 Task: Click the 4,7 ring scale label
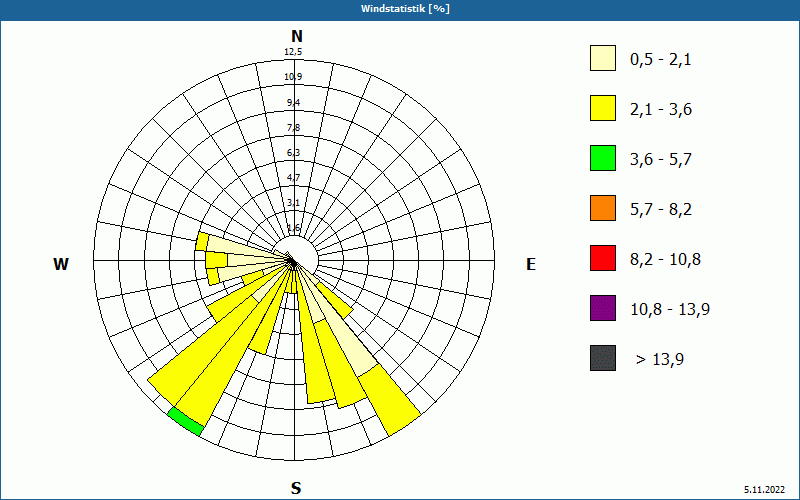click(x=293, y=178)
